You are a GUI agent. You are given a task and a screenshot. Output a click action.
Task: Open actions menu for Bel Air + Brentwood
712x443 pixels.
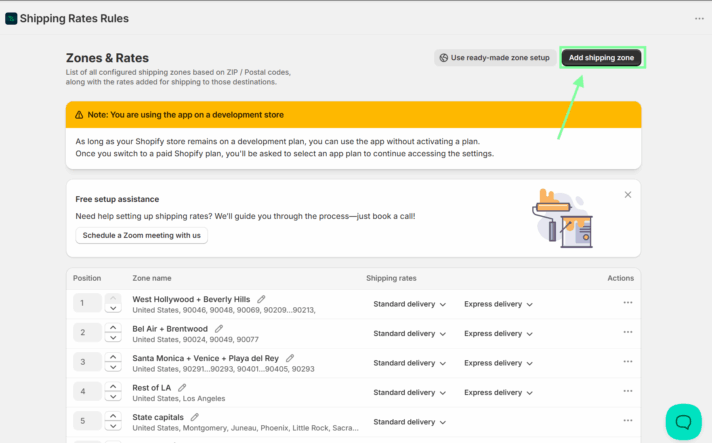click(628, 332)
